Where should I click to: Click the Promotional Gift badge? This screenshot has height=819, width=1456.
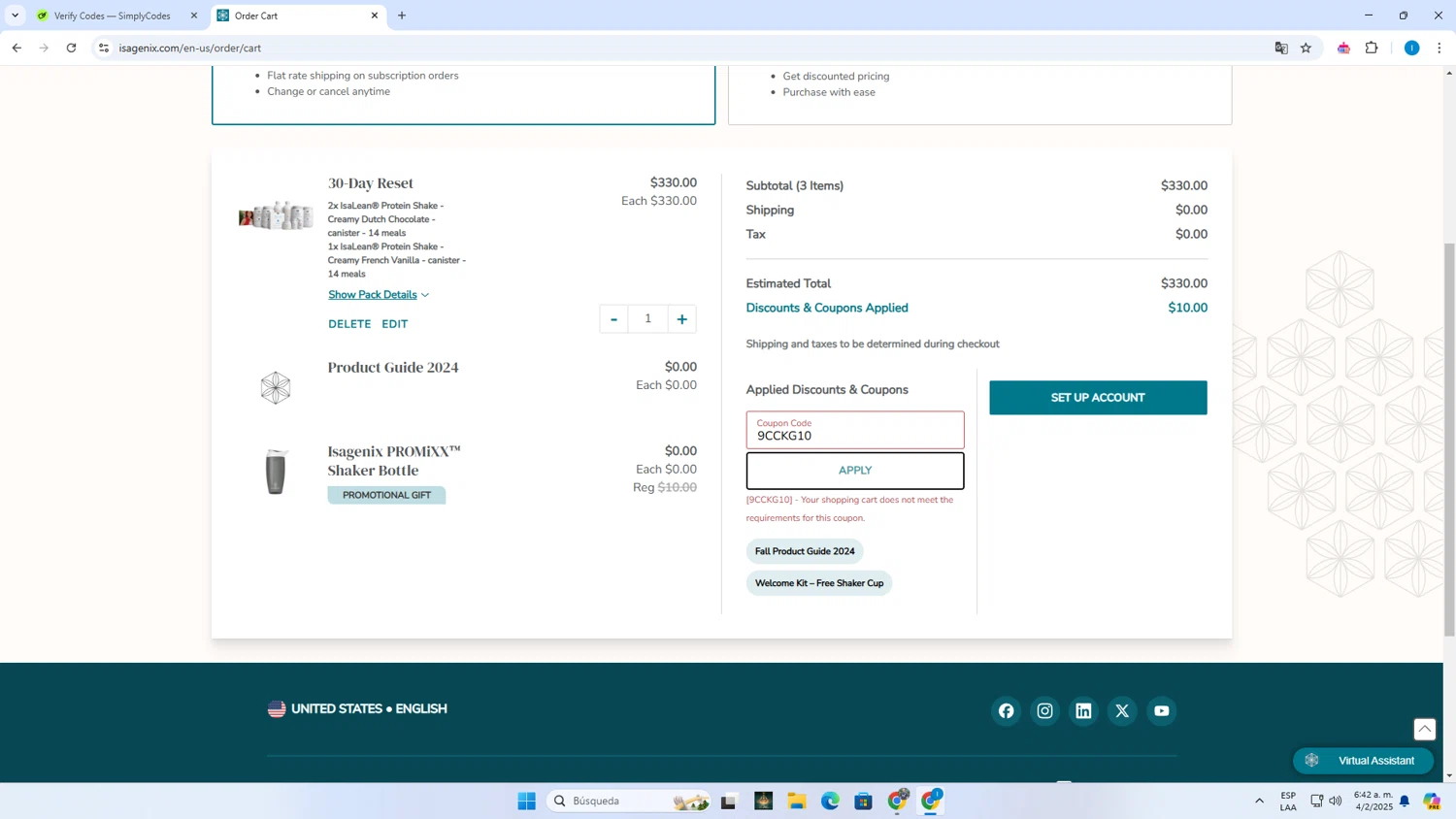click(386, 495)
